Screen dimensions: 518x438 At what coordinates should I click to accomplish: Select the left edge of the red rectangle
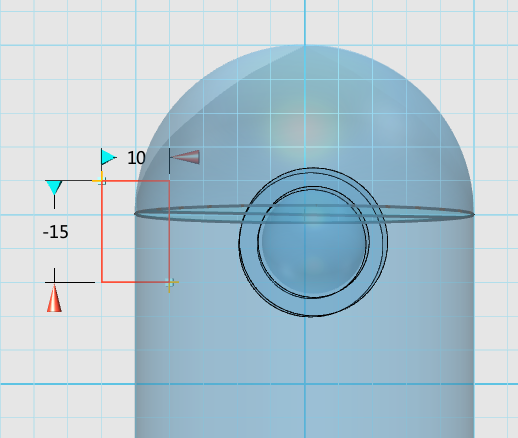[x=102, y=232]
